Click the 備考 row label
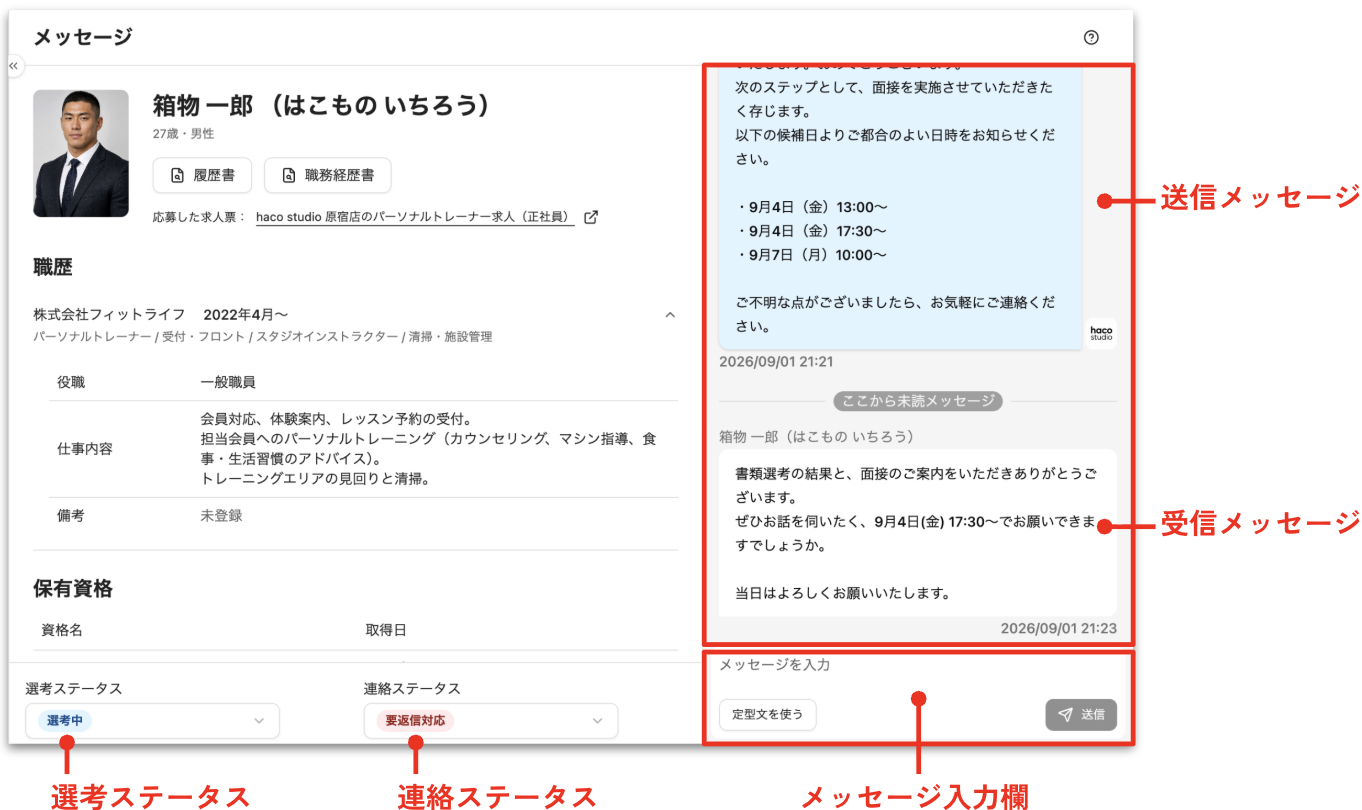Screen dimensions: 1362x810 71,516
